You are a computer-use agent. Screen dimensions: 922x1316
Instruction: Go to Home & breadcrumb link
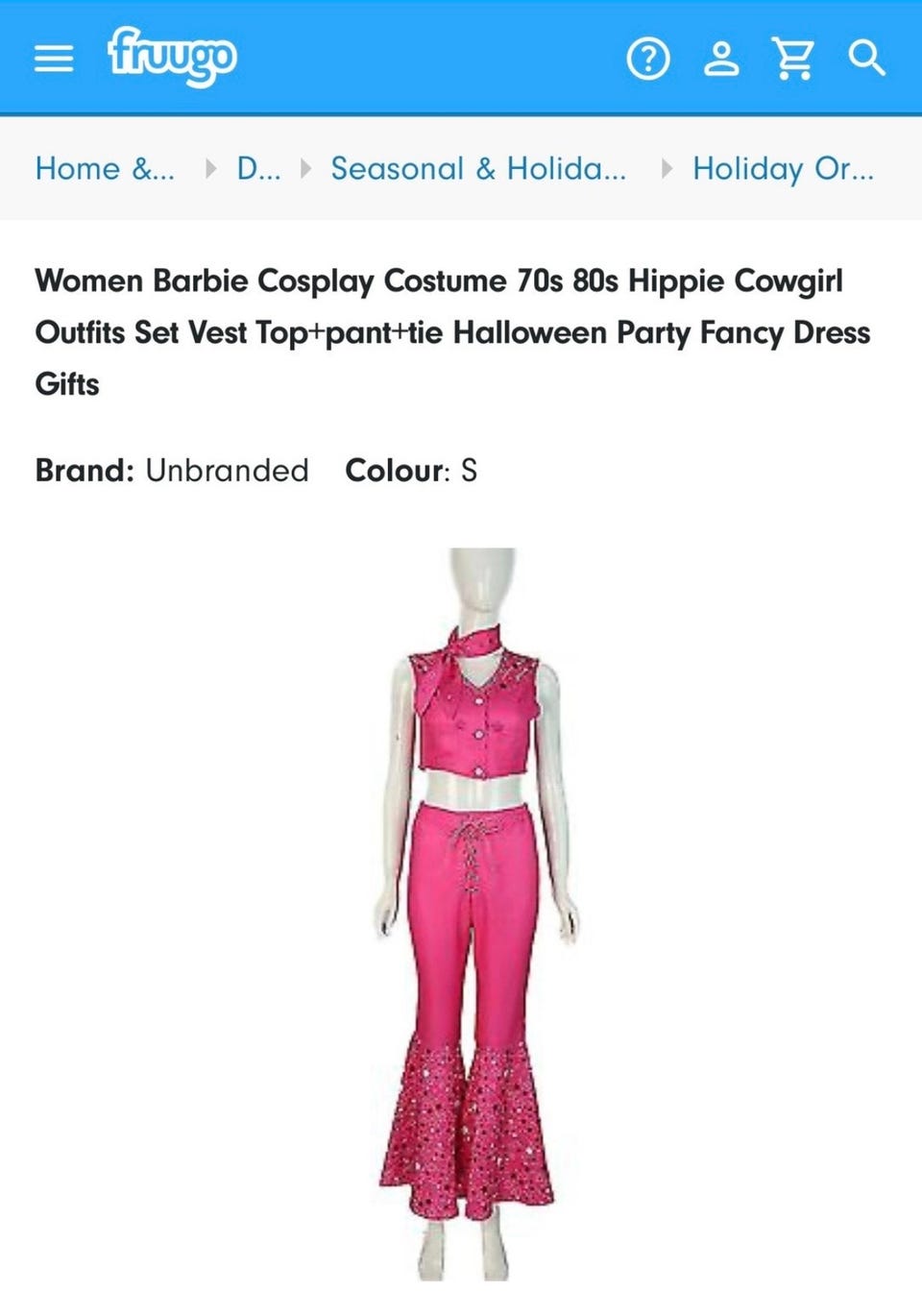[x=105, y=169]
